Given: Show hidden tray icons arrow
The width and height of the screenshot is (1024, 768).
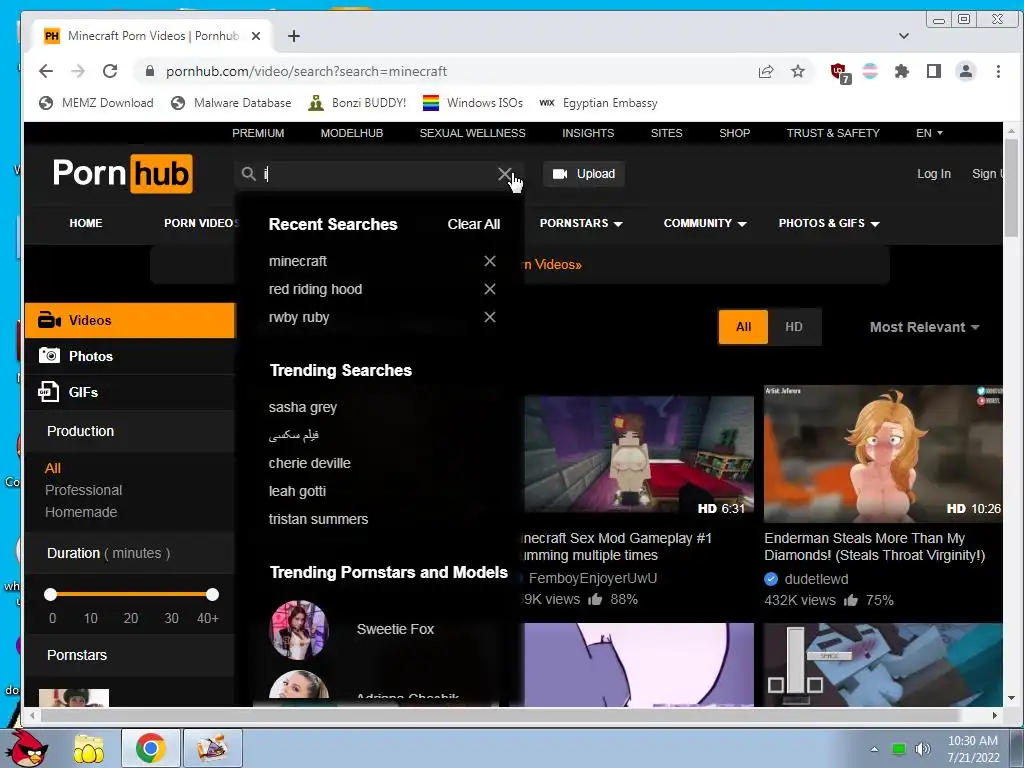Looking at the screenshot, I should click(x=874, y=749).
